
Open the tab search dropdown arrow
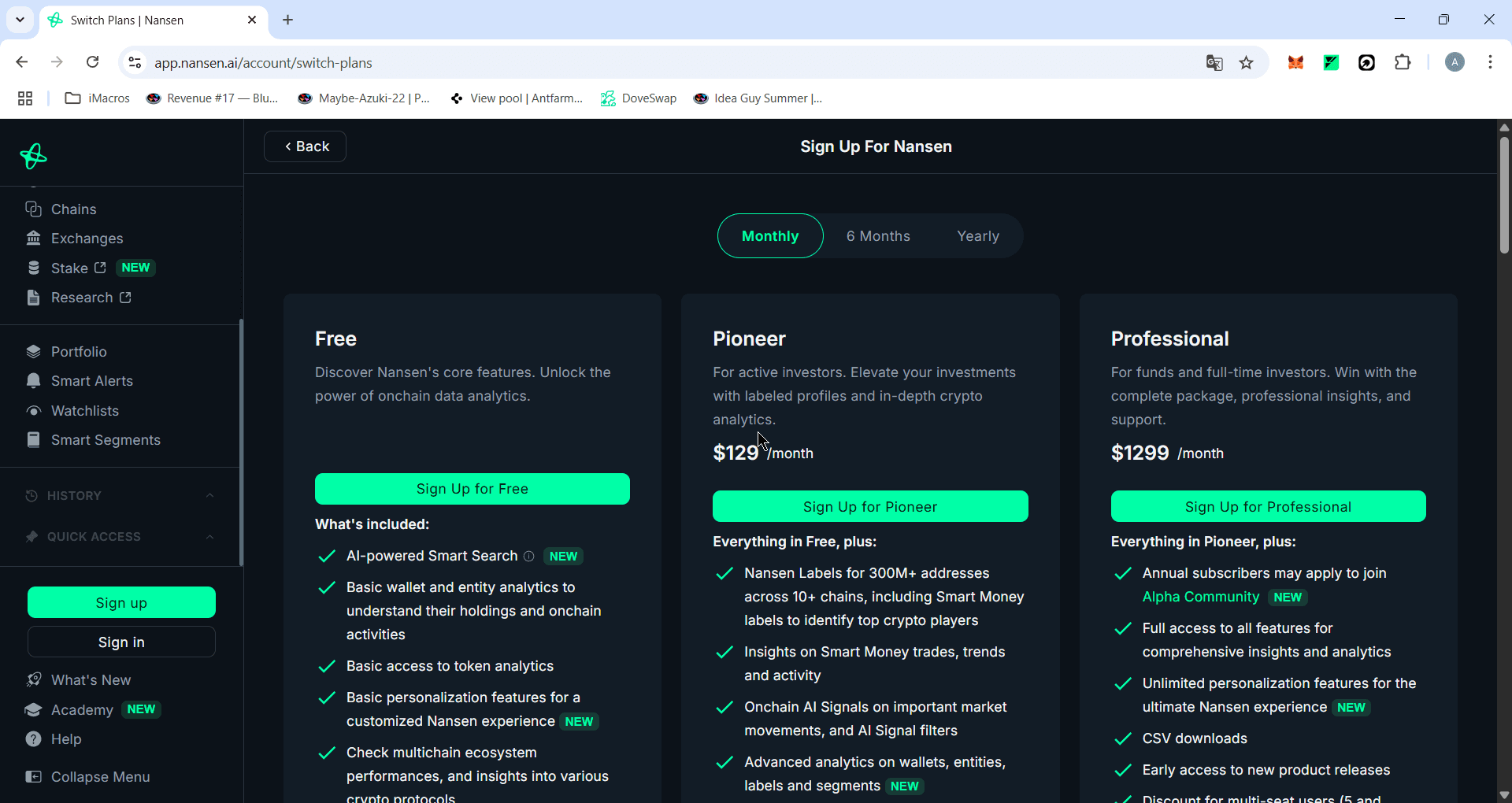tap(20, 20)
